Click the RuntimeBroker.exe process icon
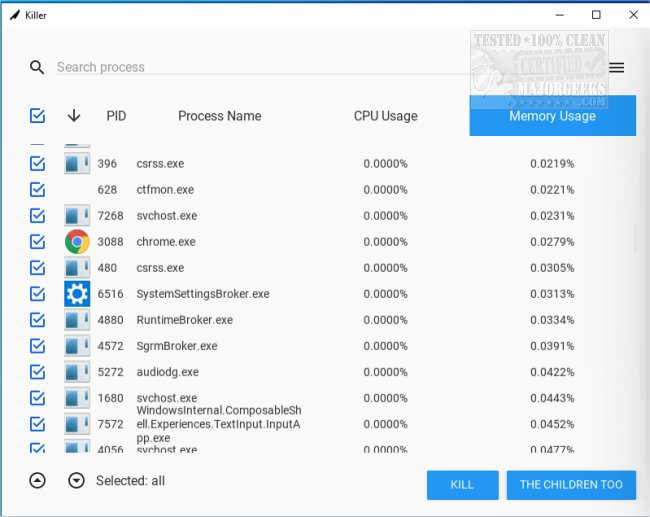The image size is (650, 517). tap(77, 320)
